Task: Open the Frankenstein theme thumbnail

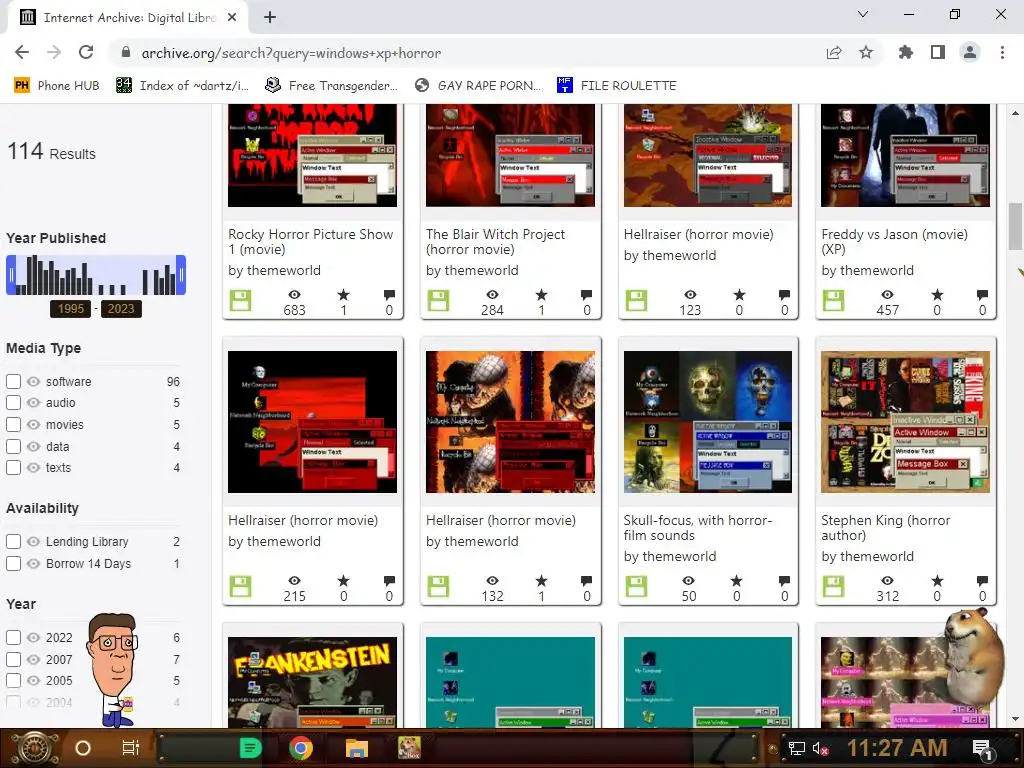Action: [x=312, y=682]
